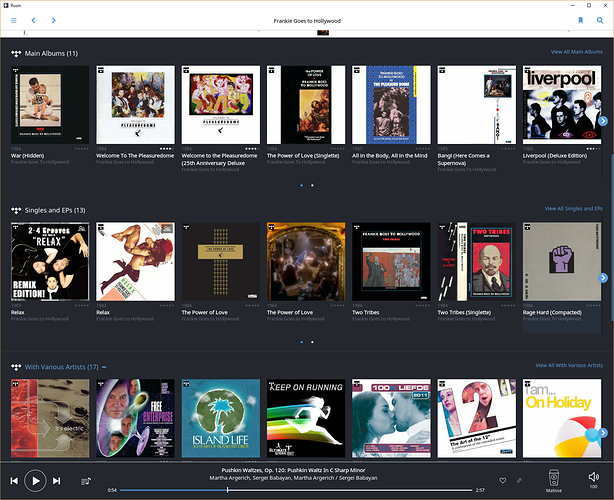View All Singles and EPs link
The image size is (614, 500).
[x=574, y=209]
